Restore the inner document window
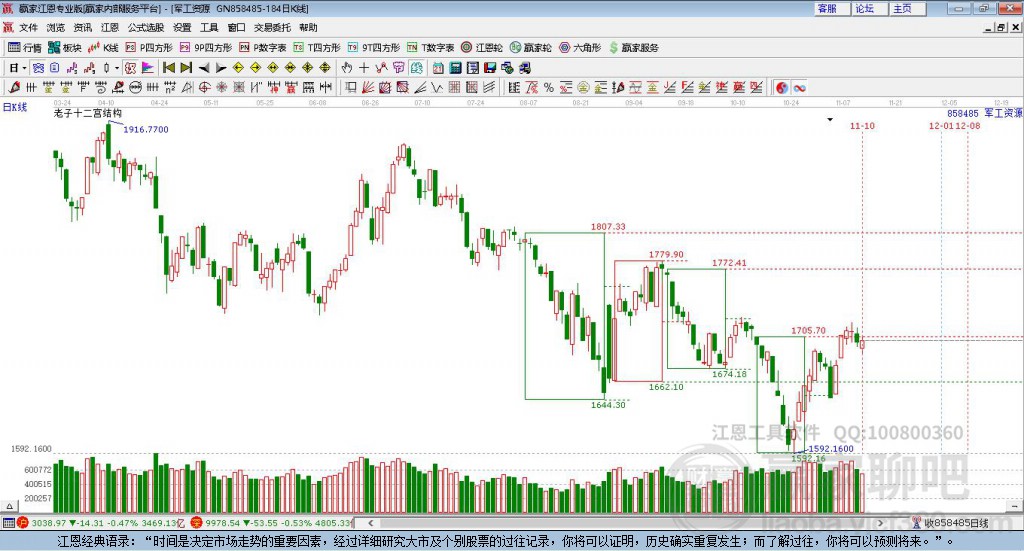The image size is (1024, 551). click(x=1001, y=27)
